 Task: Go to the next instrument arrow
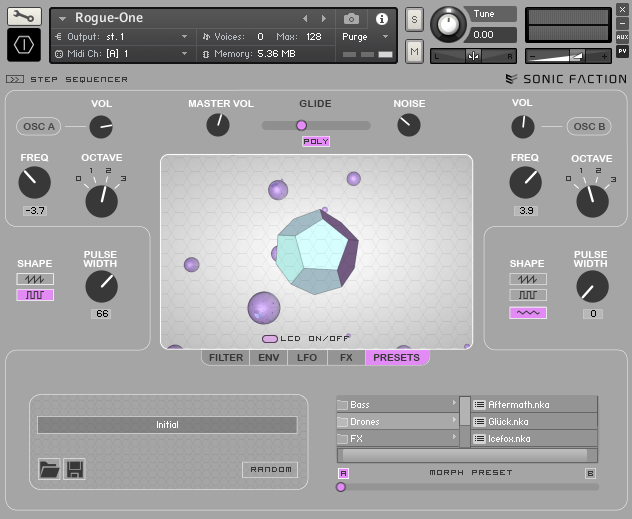324,19
